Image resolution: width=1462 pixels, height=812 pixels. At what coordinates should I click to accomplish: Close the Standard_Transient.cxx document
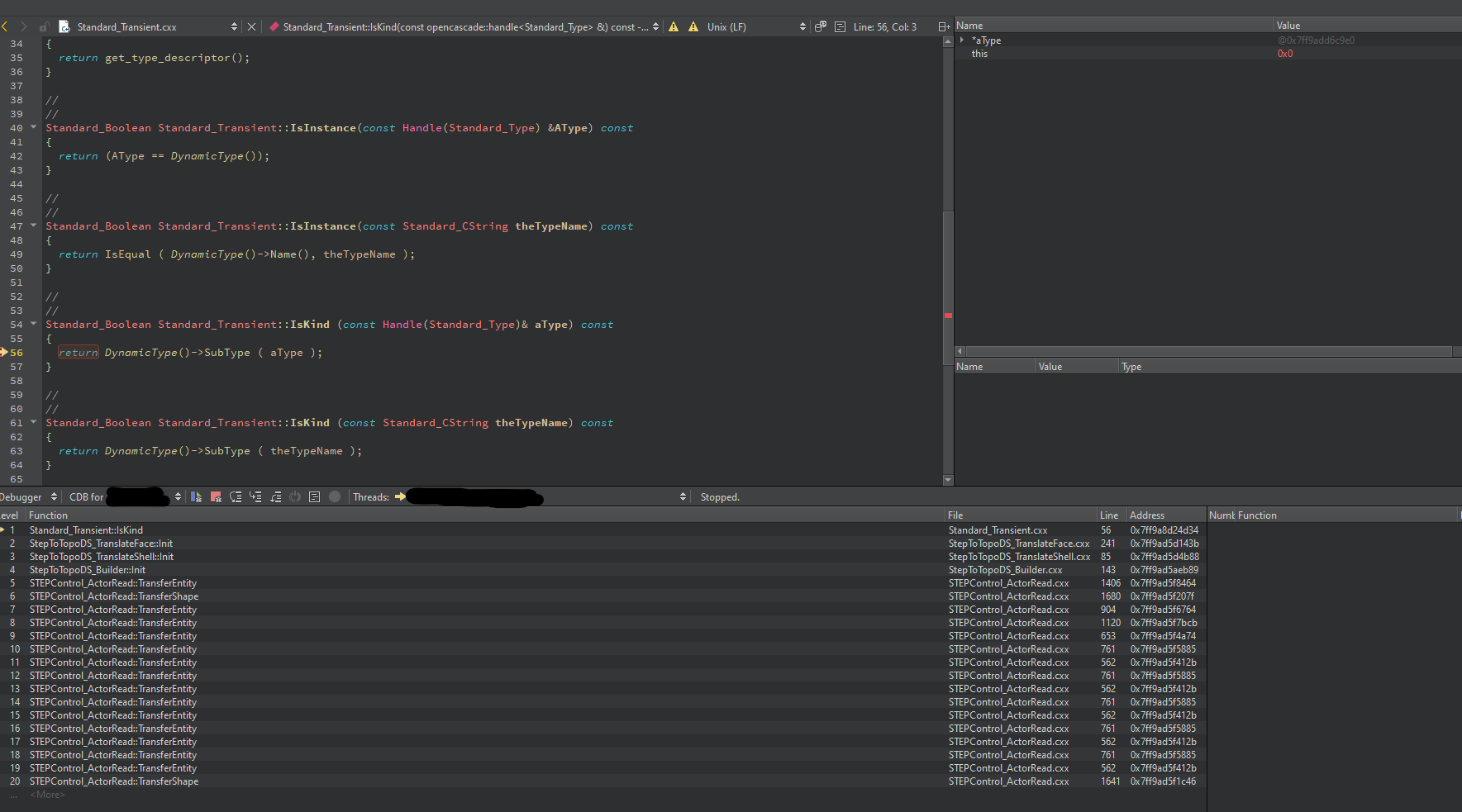(252, 27)
